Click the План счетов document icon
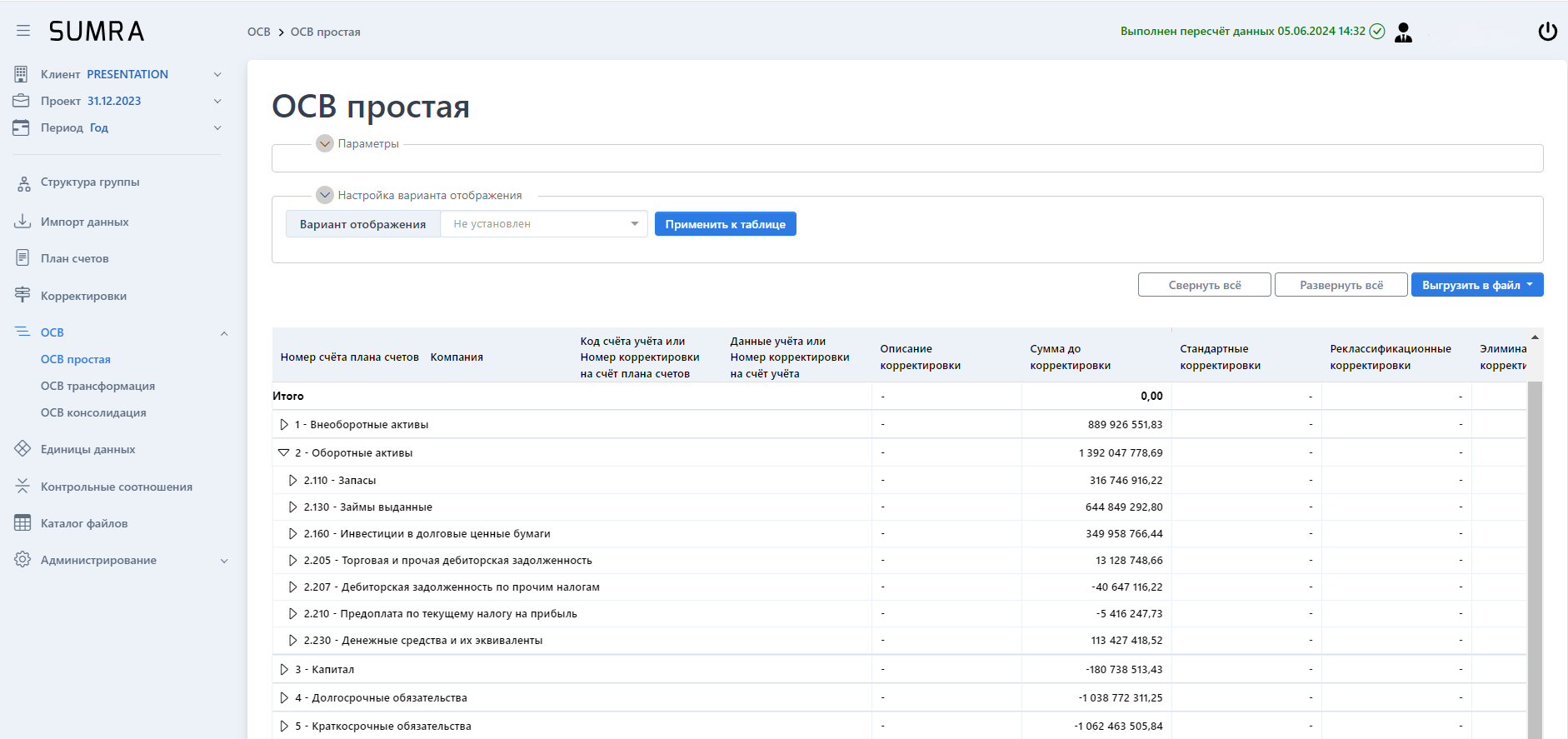This screenshot has height=739, width=1568. [x=23, y=258]
